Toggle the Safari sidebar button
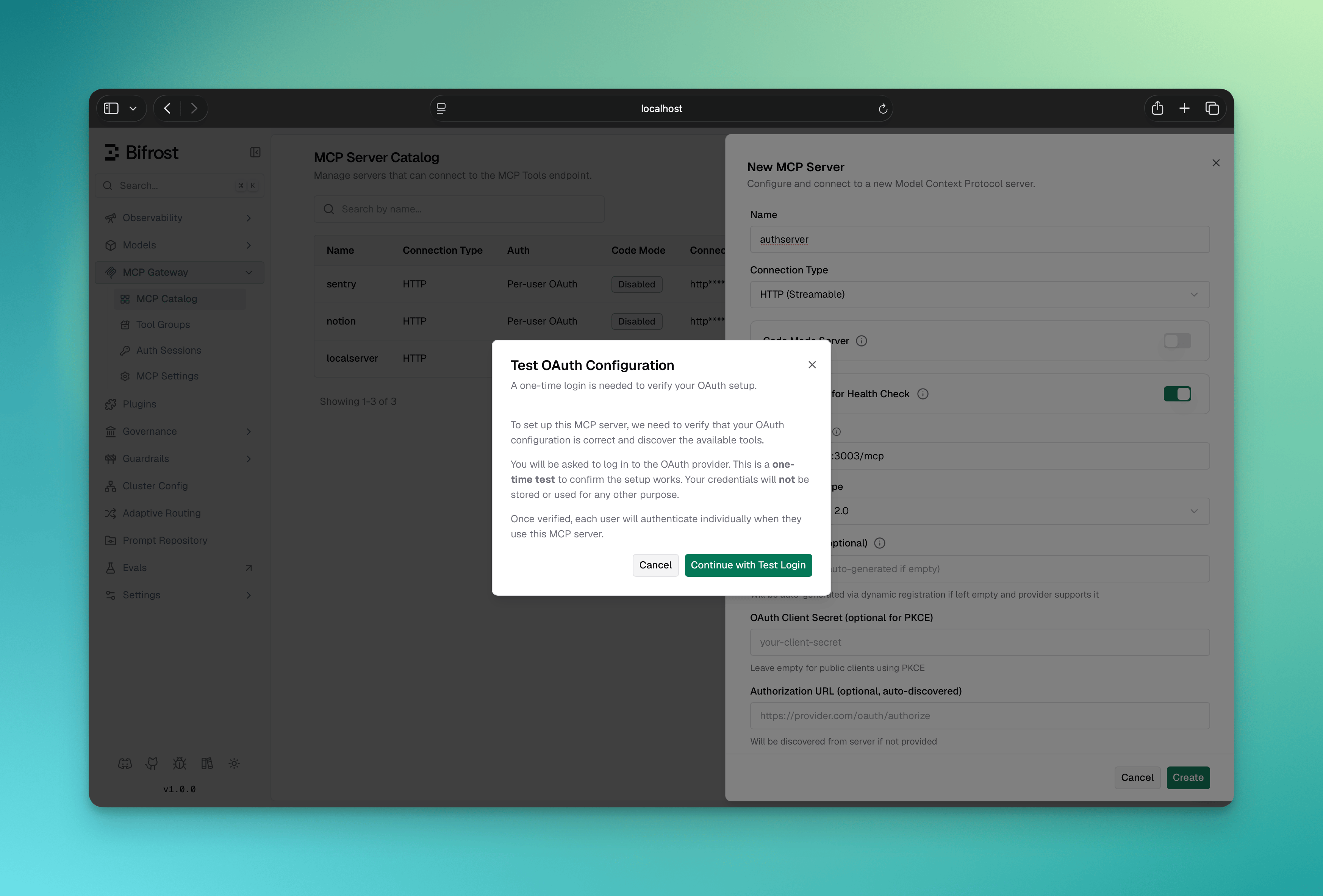The height and width of the screenshot is (896, 1323). (111, 108)
